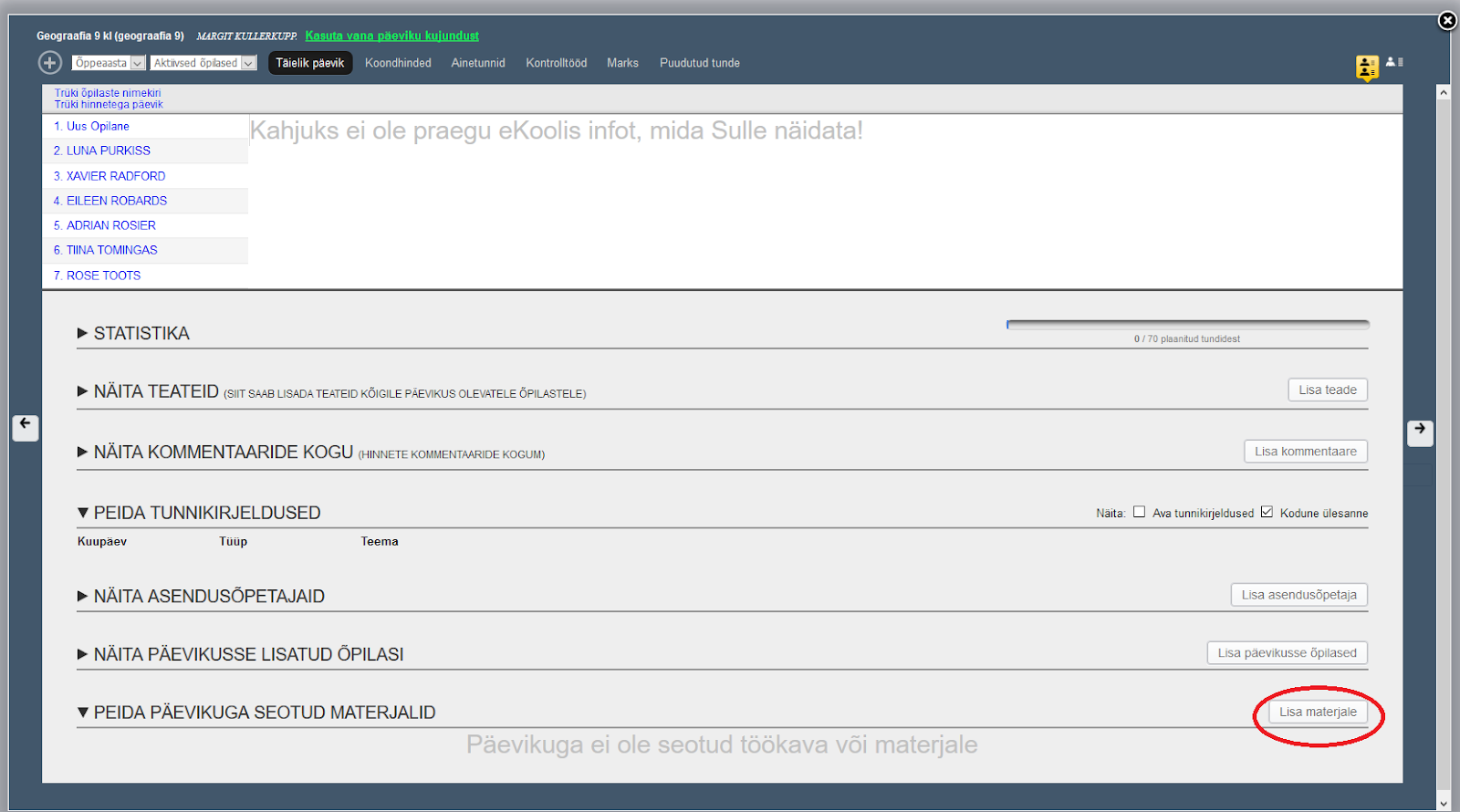This screenshot has height=812, width=1460.
Task: Go to next journal with right arrow
Action: tap(1419, 431)
